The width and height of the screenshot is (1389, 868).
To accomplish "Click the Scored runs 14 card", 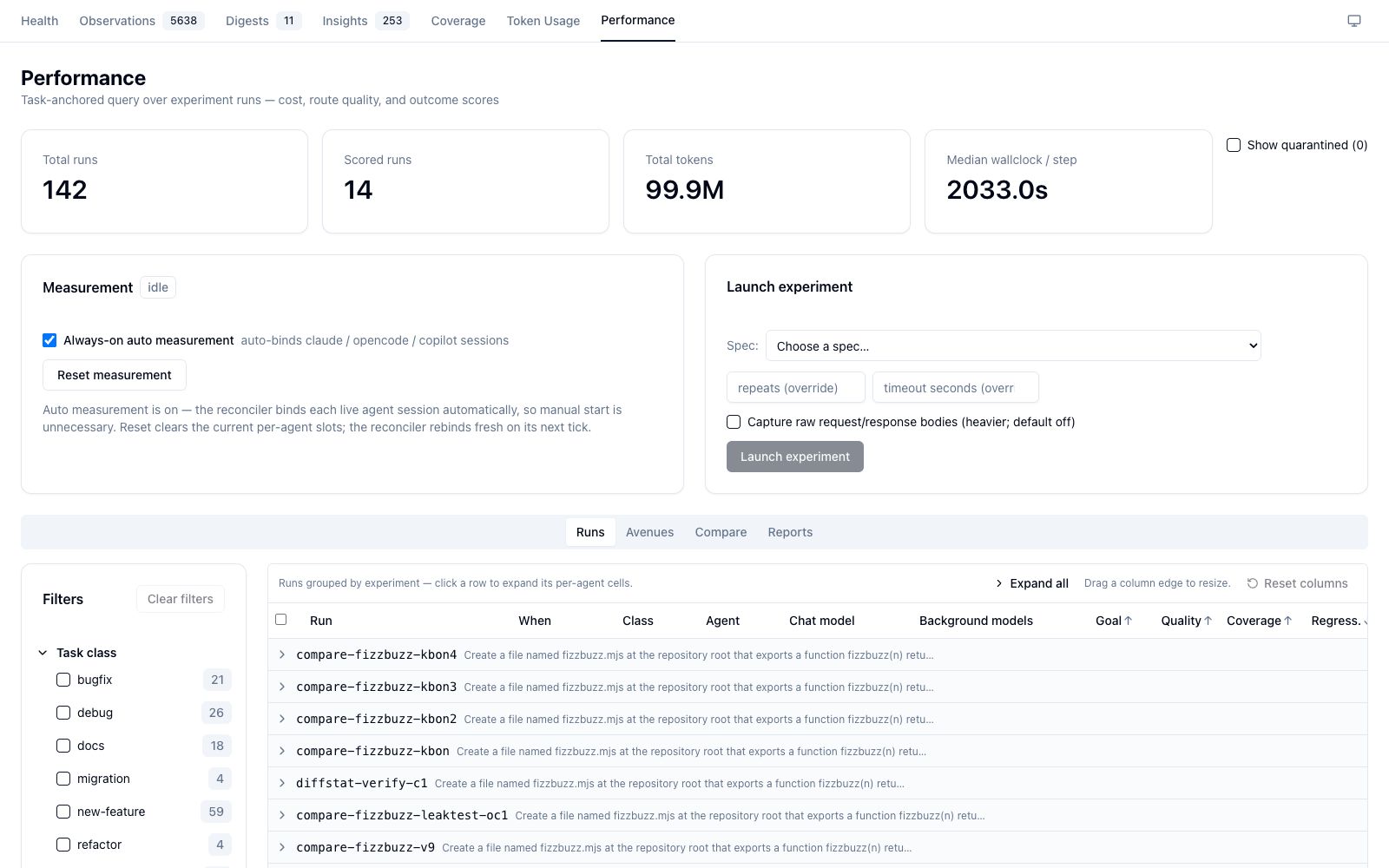I will (x=465, y=181).
